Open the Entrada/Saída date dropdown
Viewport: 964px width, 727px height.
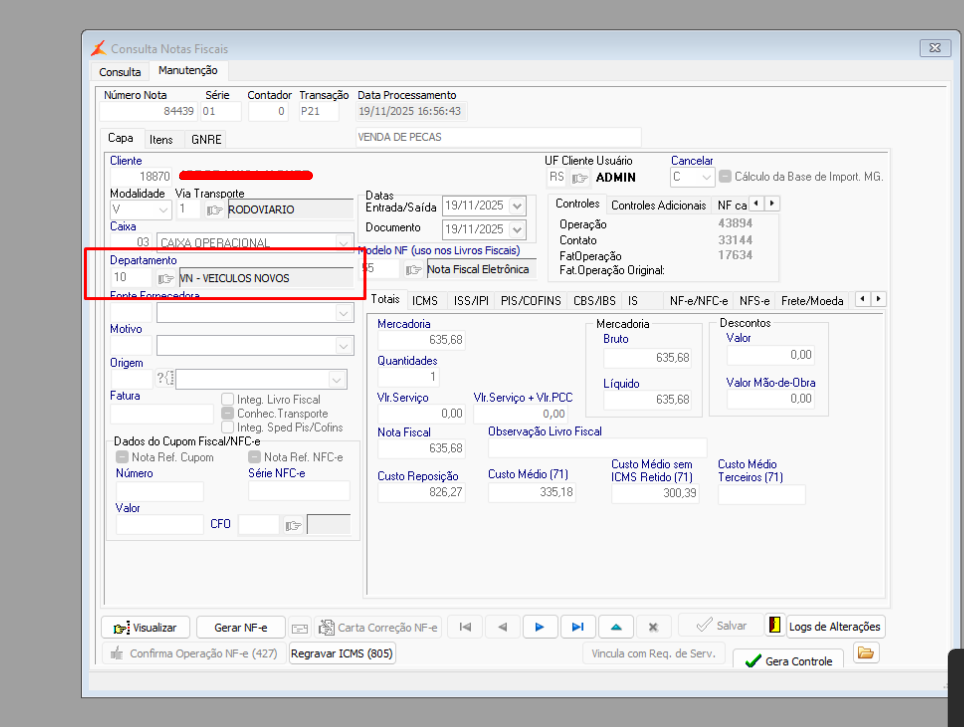517,207
